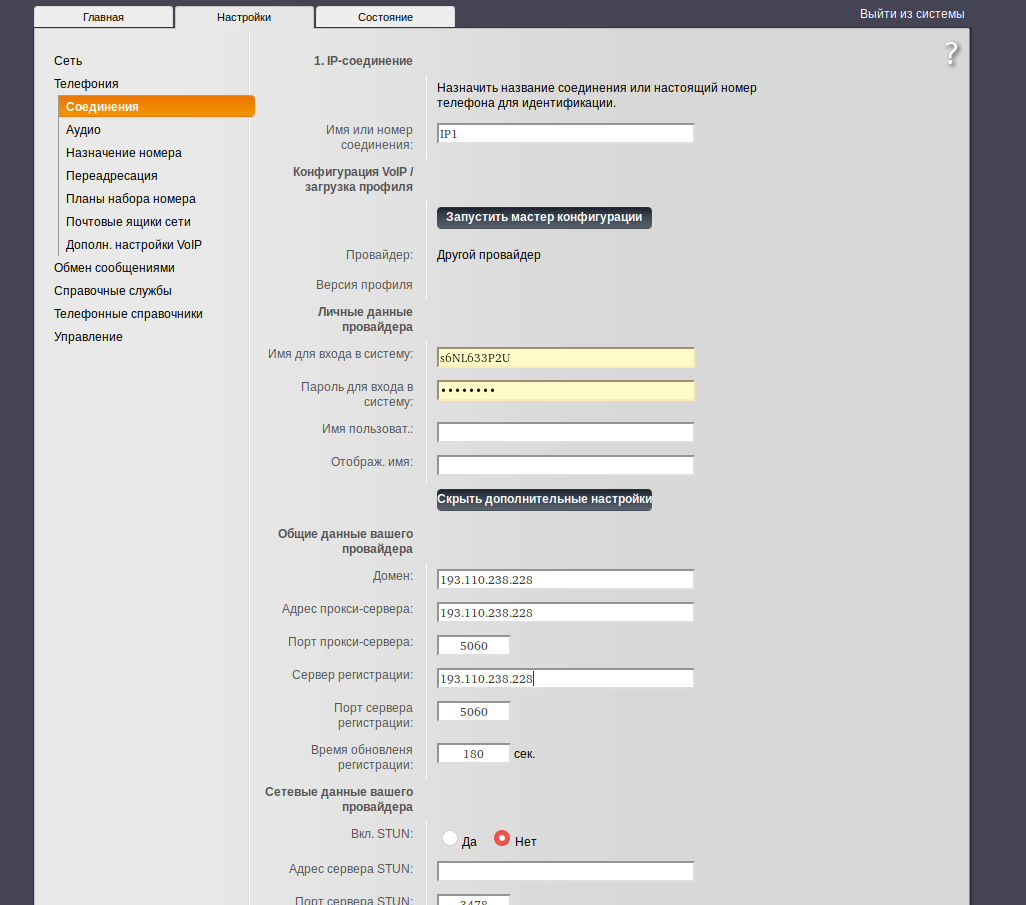Select 'Да' for enabling STUN
1026x905 pixels.
(x=450, y=839)
